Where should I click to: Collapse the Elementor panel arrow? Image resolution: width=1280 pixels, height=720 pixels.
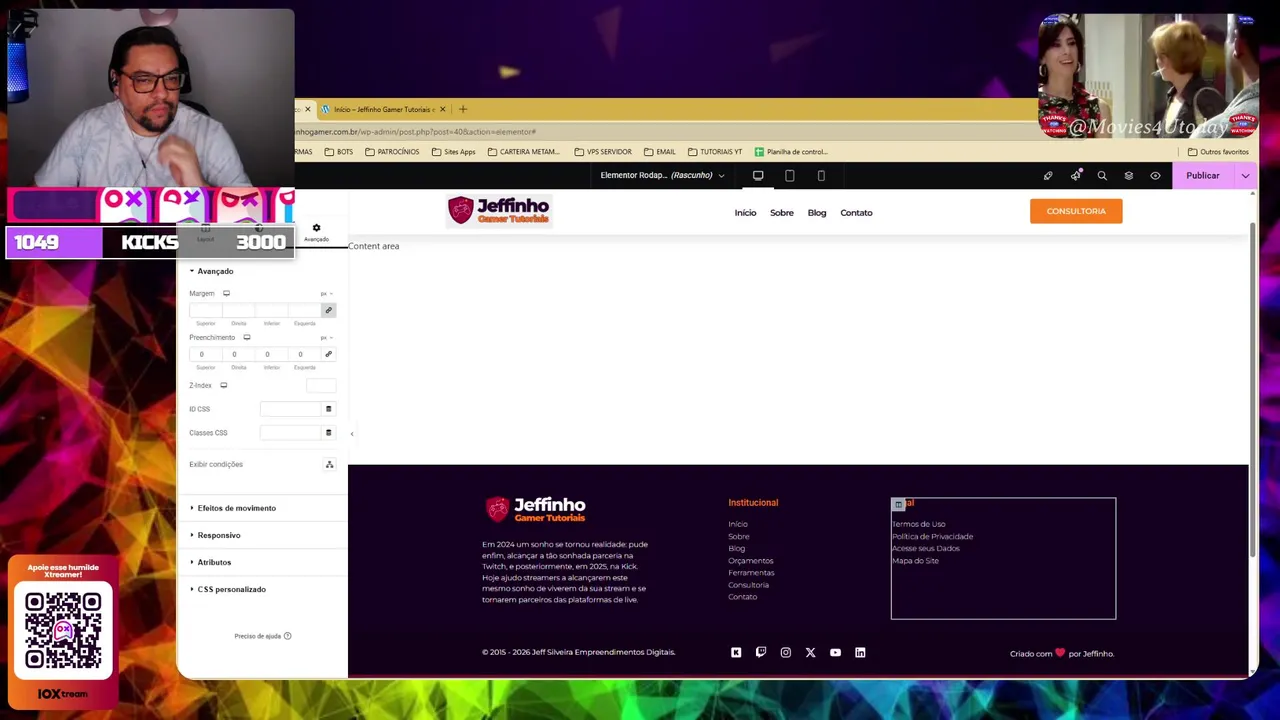(351, 434)
